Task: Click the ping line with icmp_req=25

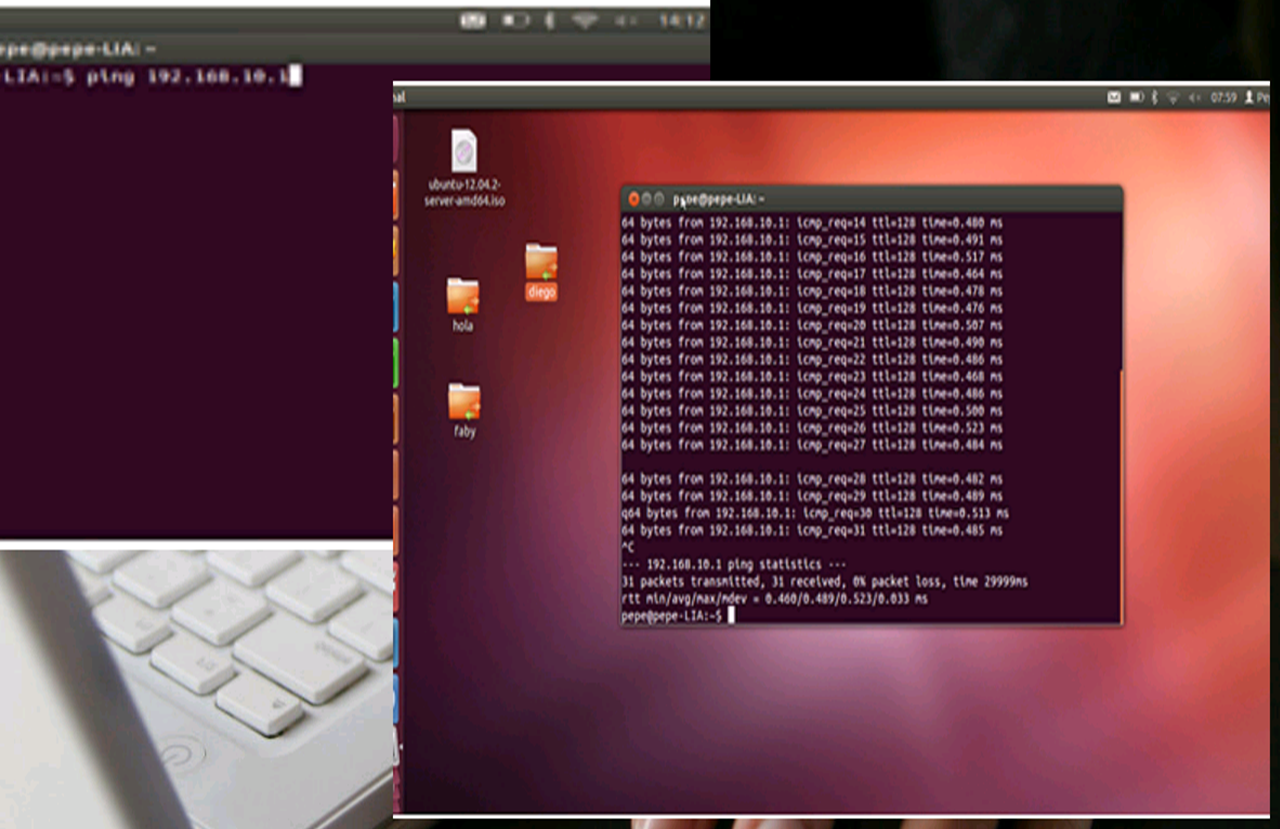Action: point(812,411)
